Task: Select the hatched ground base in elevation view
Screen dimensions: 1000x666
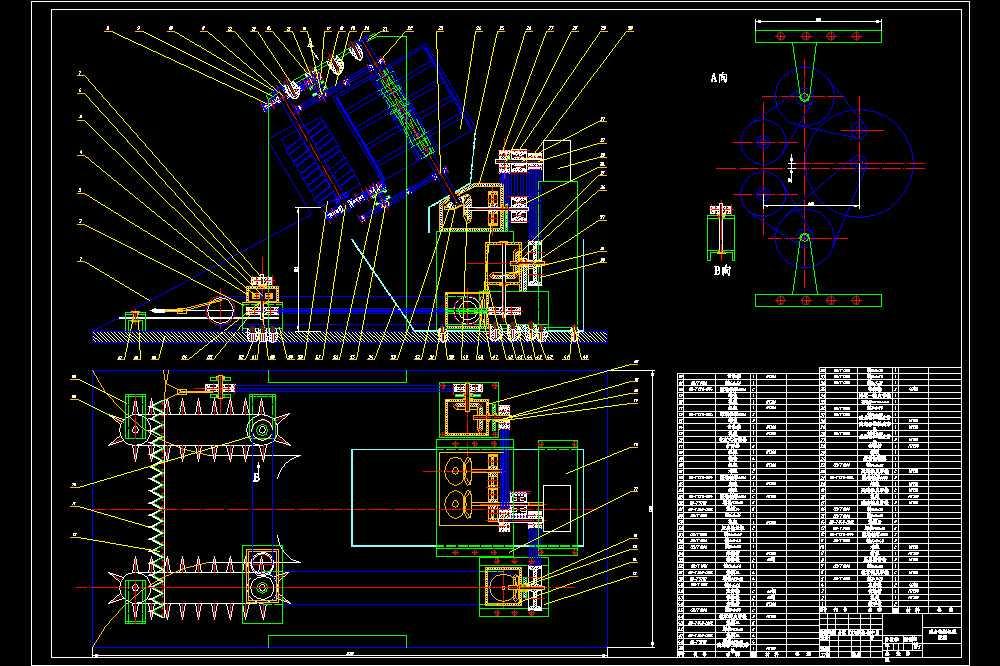Action: click(349, 337)
